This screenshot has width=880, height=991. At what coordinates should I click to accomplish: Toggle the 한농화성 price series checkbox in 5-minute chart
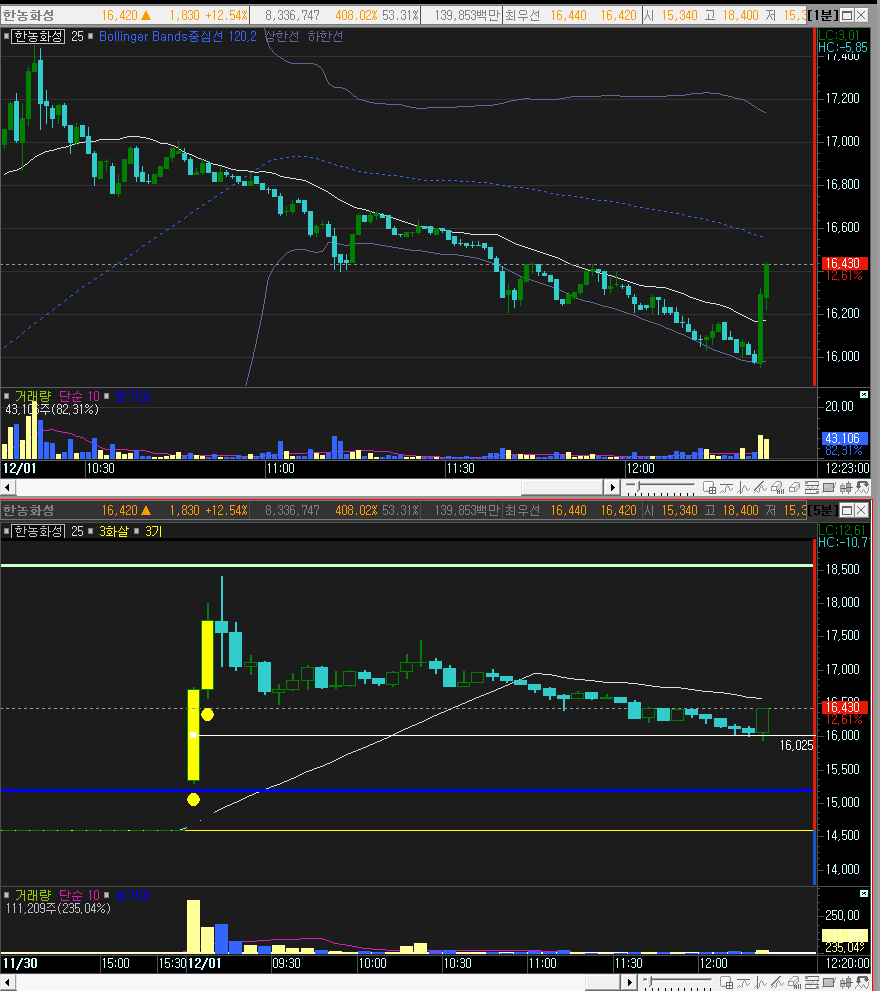6,532
